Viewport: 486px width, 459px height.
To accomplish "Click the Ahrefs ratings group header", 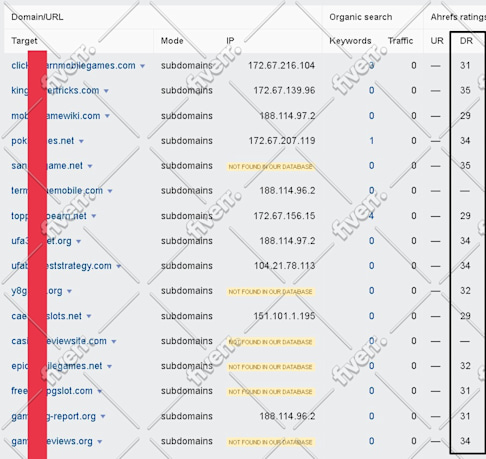I will [458, 17].
